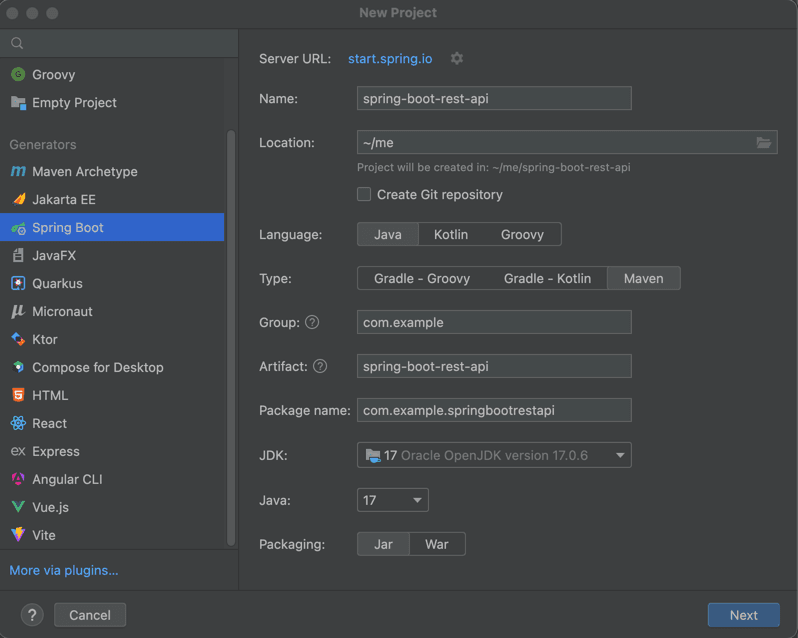Browse for Location with folder icon

point(763,142)
